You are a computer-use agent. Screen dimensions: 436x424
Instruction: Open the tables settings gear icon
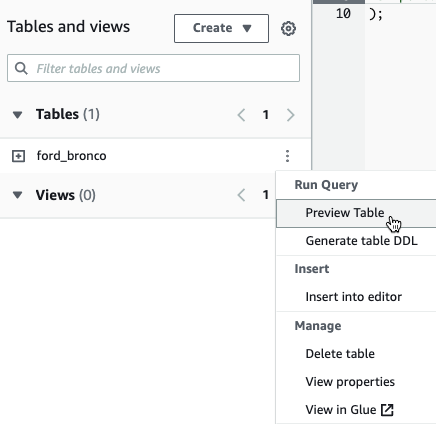click(288, 28)
